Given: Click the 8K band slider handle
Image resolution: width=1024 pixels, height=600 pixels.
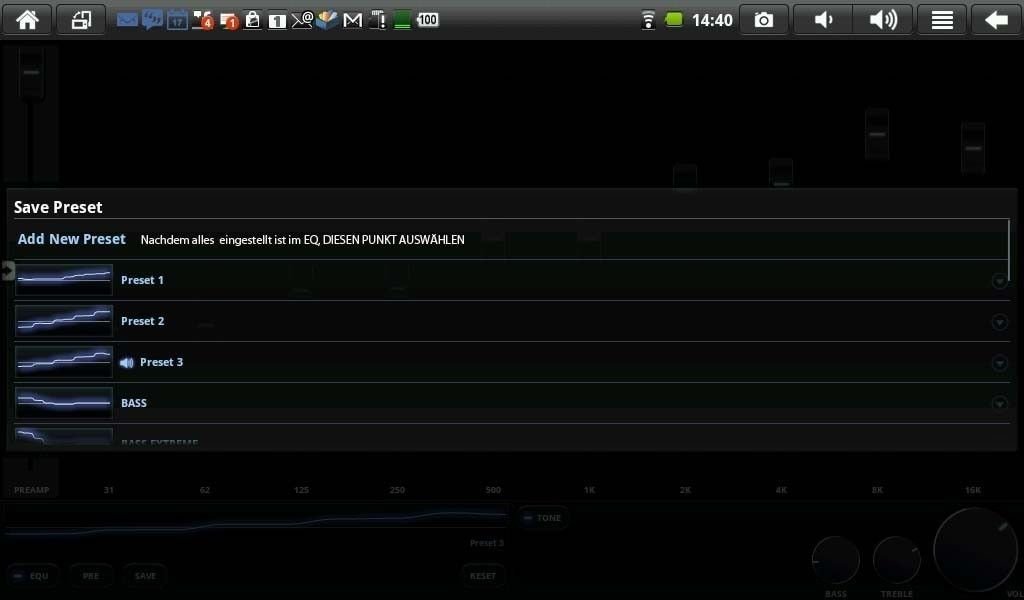Looking at the screenshot, I should pos(877,134).
